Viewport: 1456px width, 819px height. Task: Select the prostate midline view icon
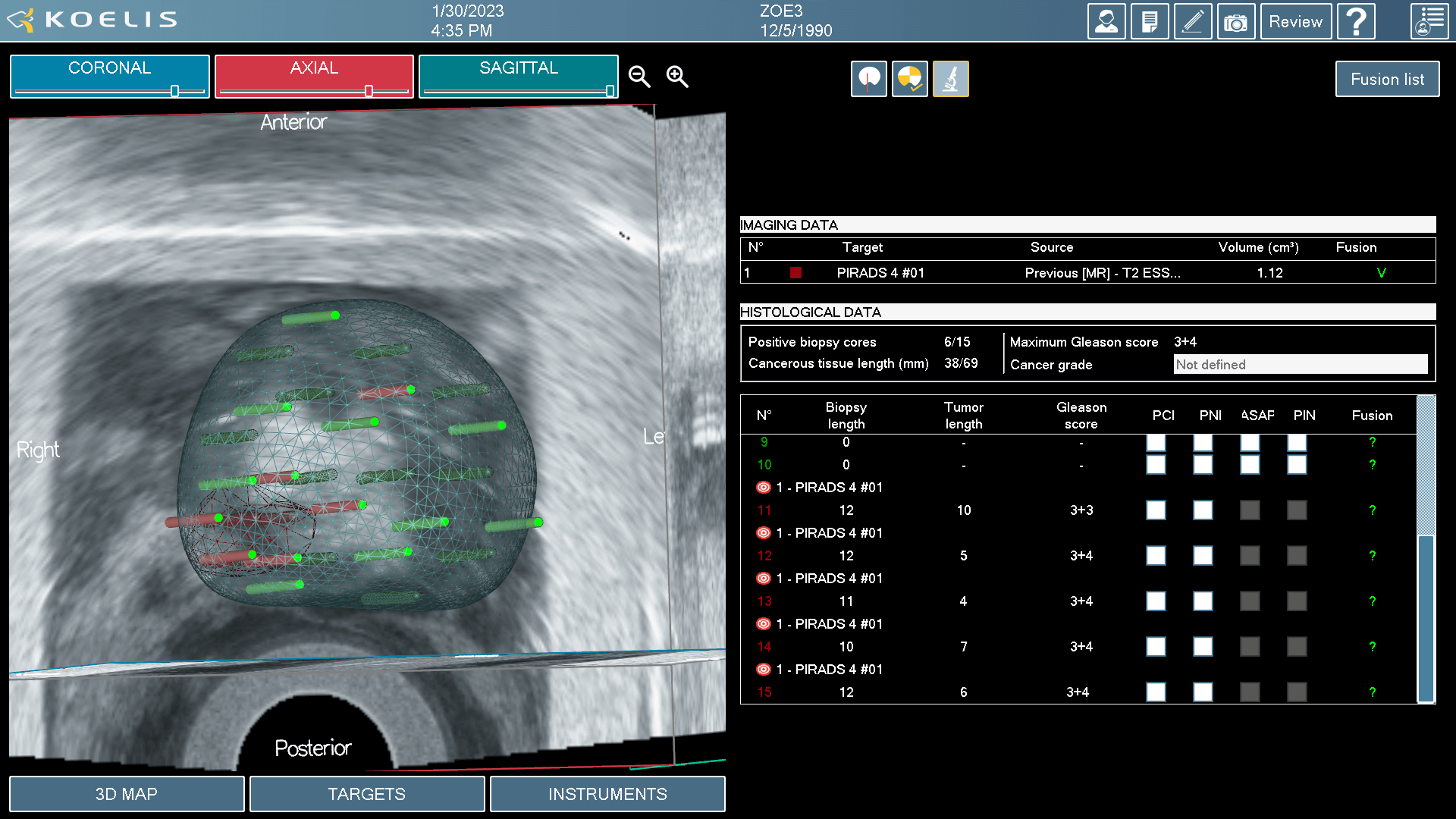point(868,78)
